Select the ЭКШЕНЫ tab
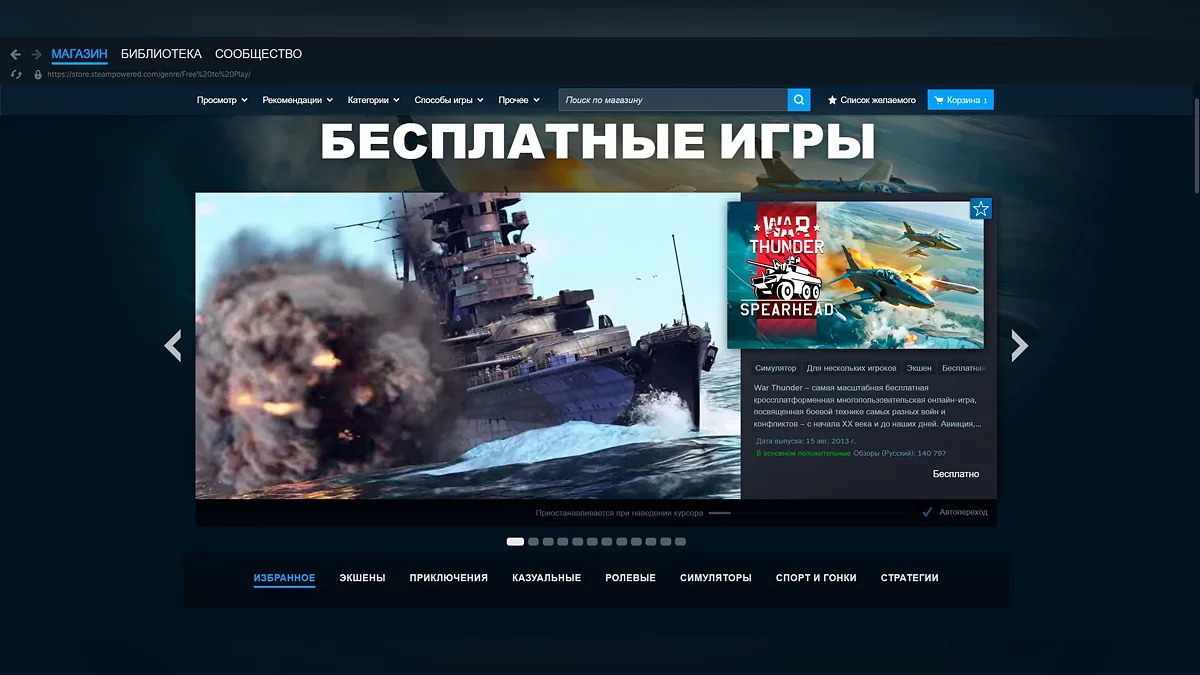Viewport: 1200px width, 675px height. (362, 578)
